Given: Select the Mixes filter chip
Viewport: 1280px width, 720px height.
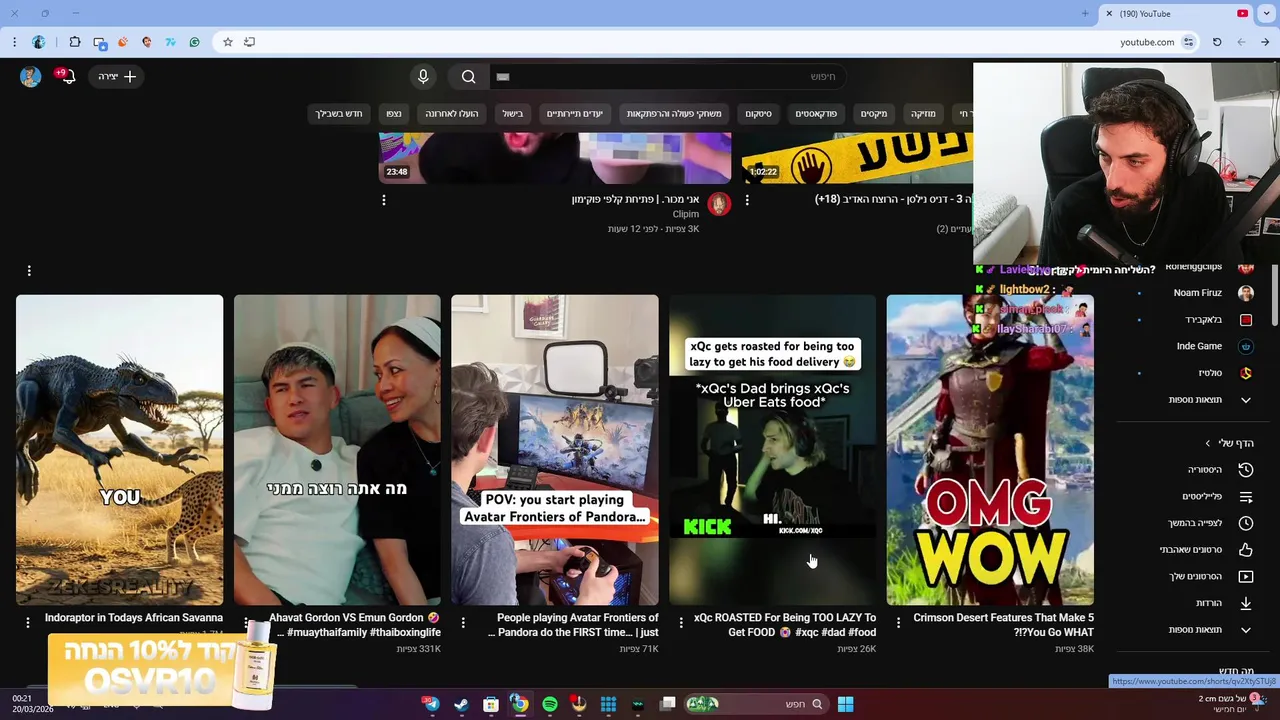Looking at the screenshot, I should (x=874, y=114).
